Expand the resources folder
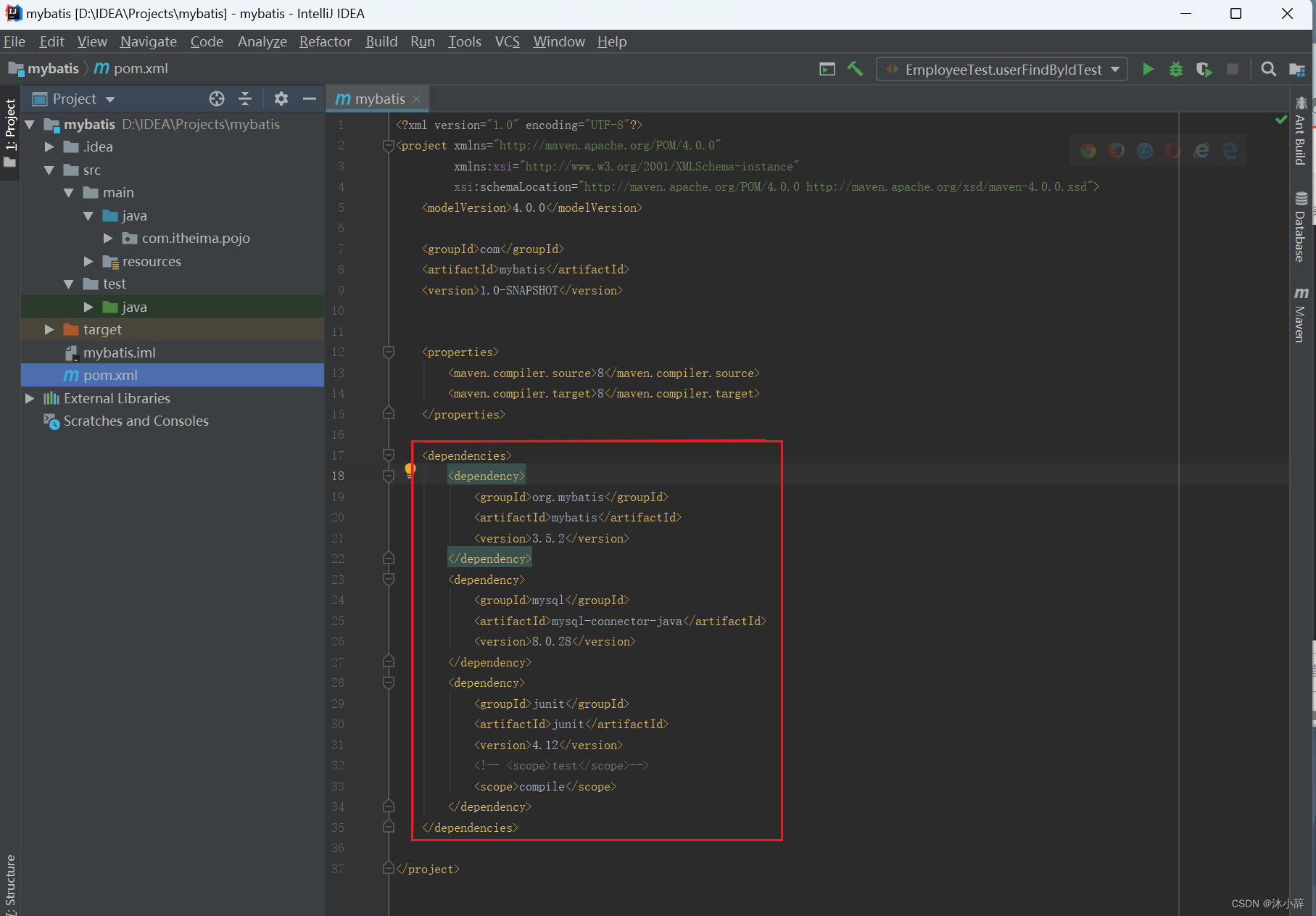Screen dimensions: 1316x916 (88, 261)
